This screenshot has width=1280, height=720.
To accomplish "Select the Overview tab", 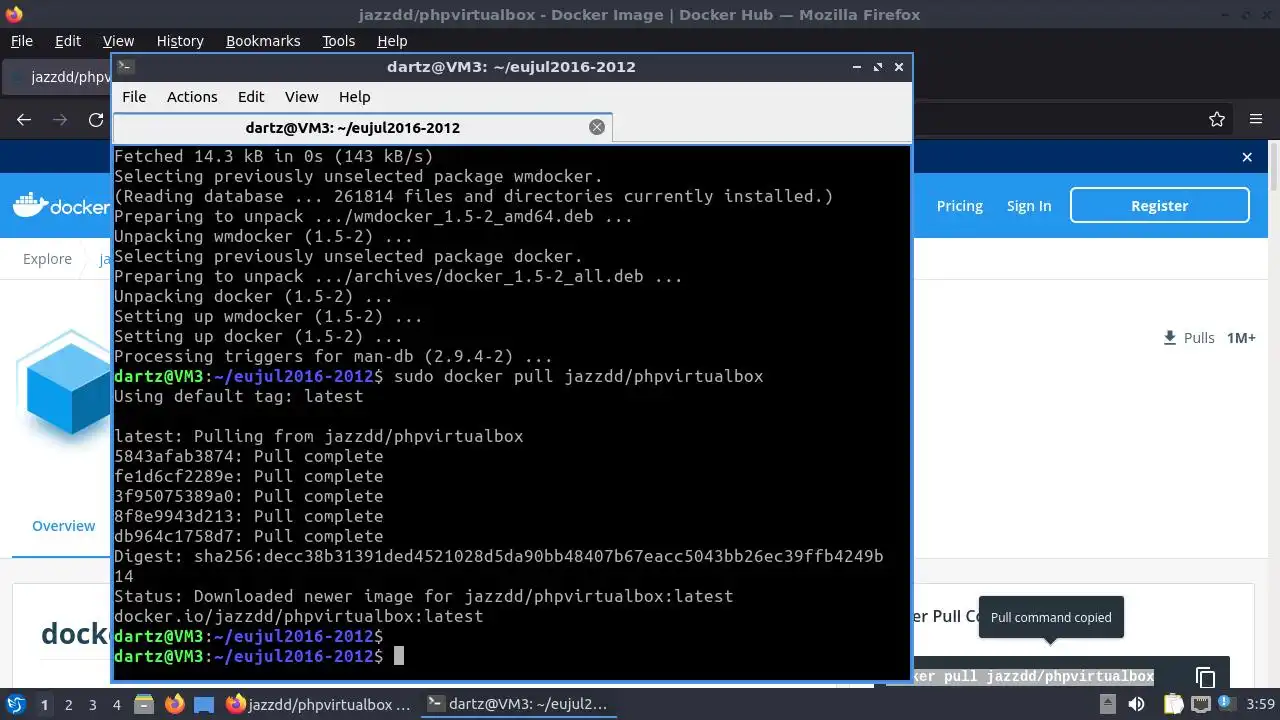I will [64, 526].
